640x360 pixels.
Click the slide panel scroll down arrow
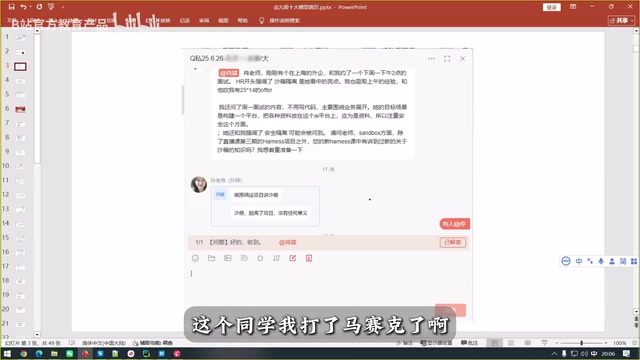click(x=37, y=334)
